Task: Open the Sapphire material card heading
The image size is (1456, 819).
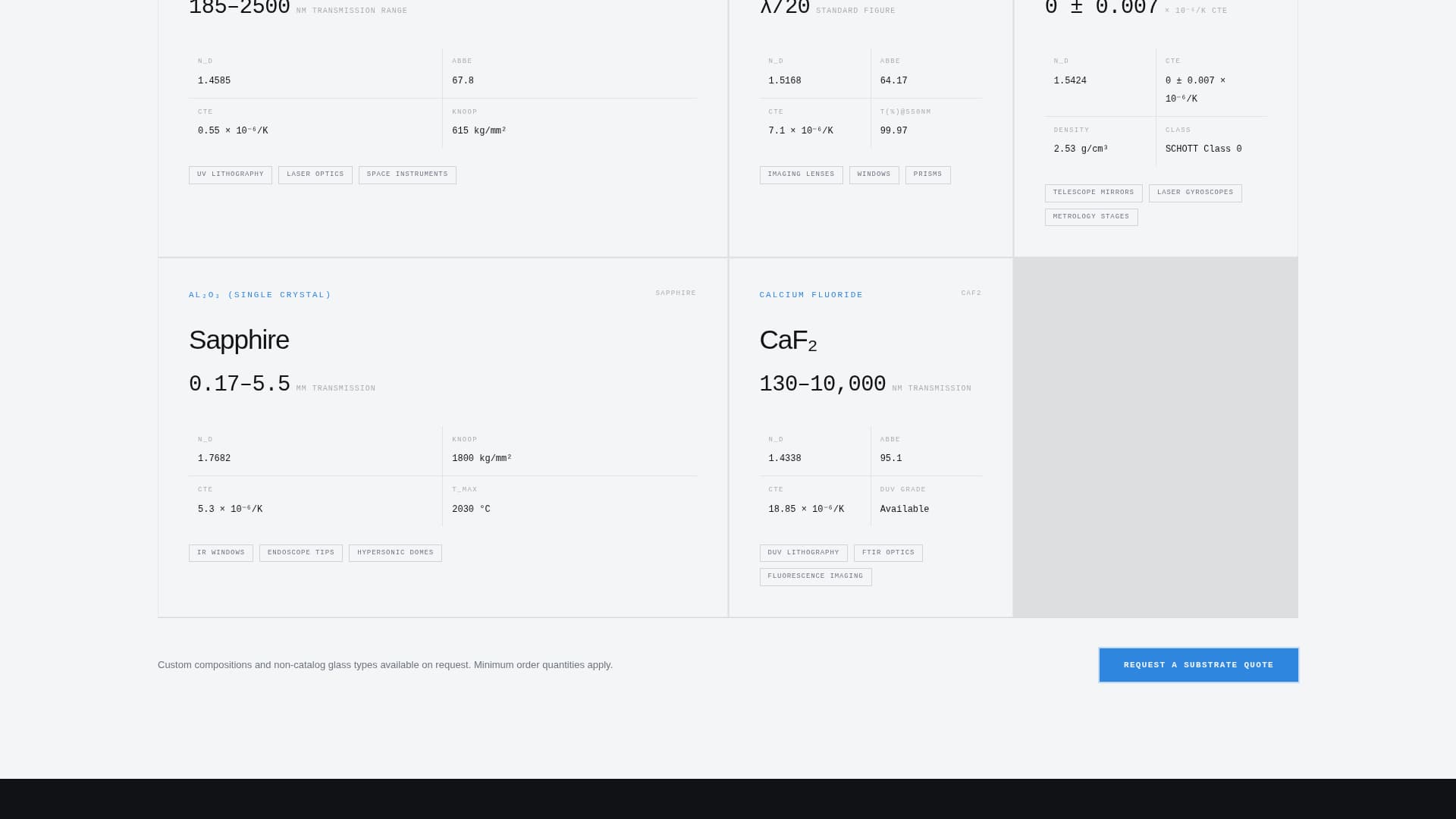Action: pos(239,340)
